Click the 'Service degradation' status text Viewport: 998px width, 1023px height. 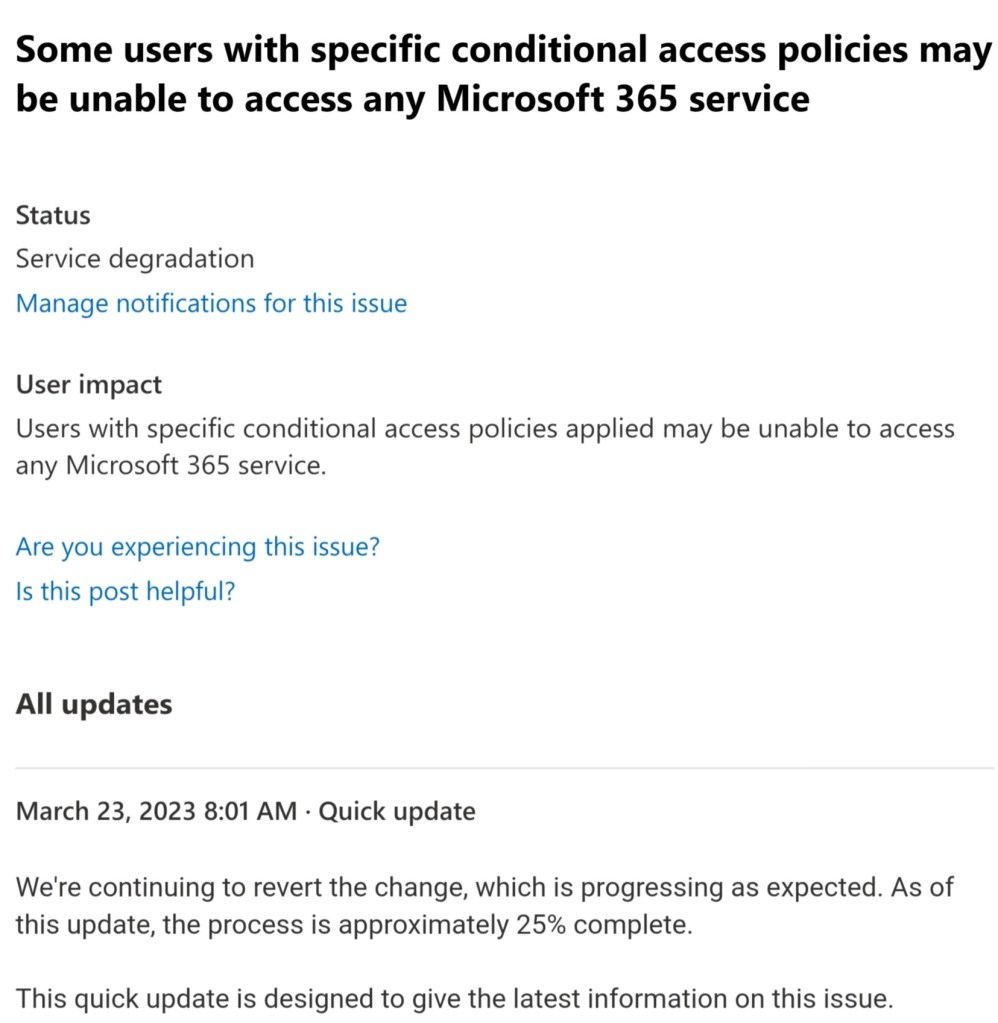135,259
